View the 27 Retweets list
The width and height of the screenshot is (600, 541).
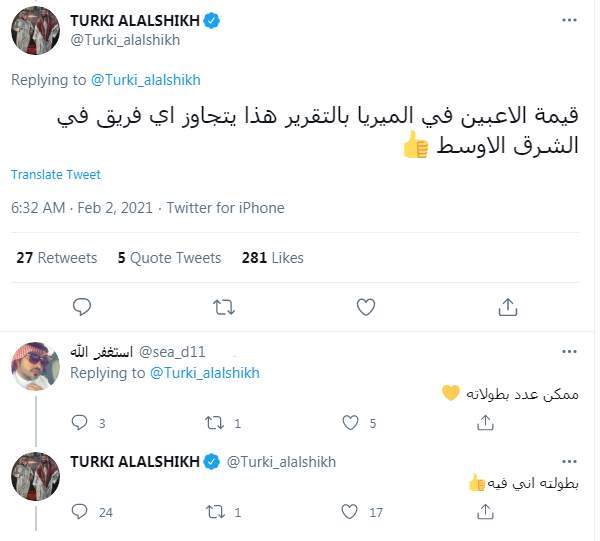(x=57, y=258)
